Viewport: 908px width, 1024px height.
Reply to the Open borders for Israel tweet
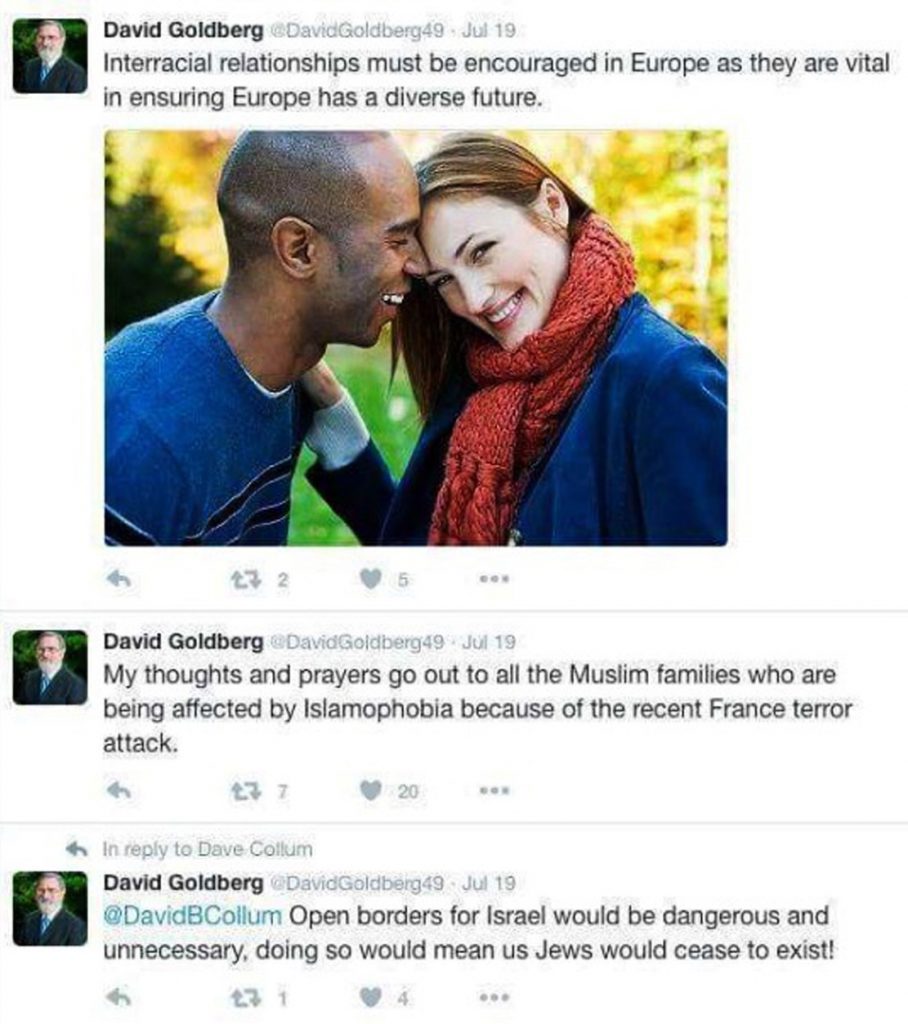point(119,997)
